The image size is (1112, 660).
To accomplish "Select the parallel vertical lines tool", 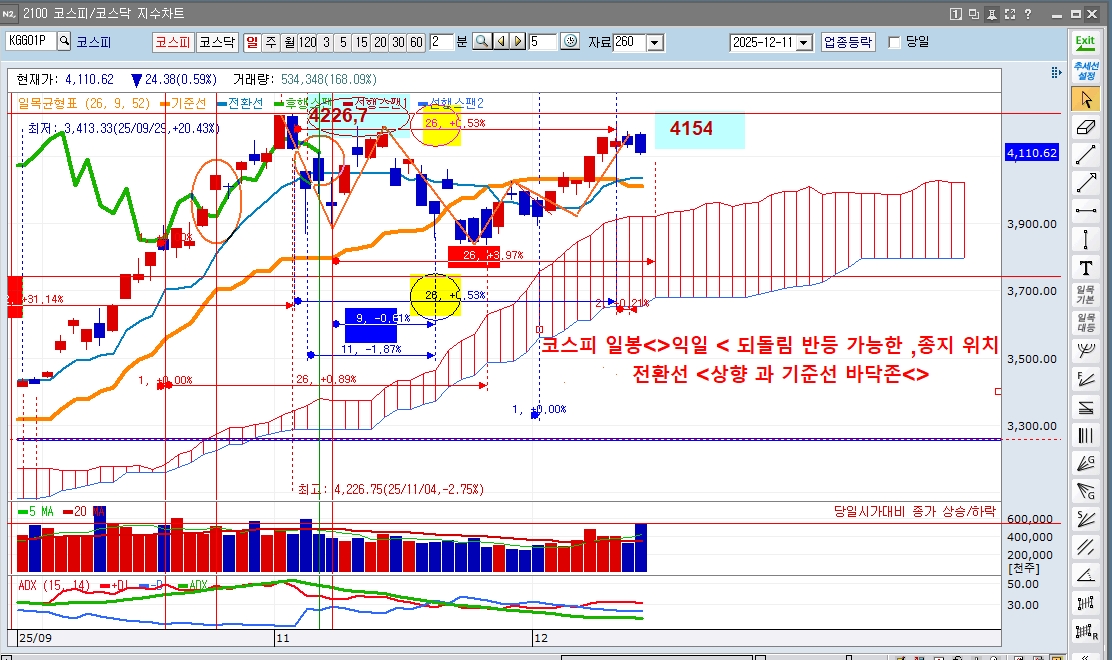I will coord(1085,435).
